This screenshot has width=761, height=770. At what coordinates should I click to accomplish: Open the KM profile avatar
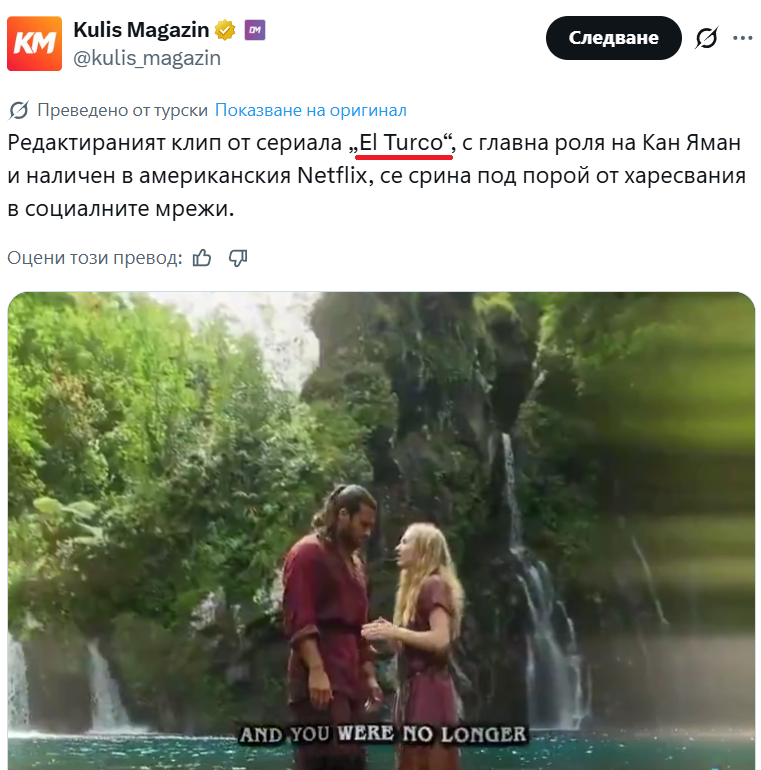tap(34, 44)
